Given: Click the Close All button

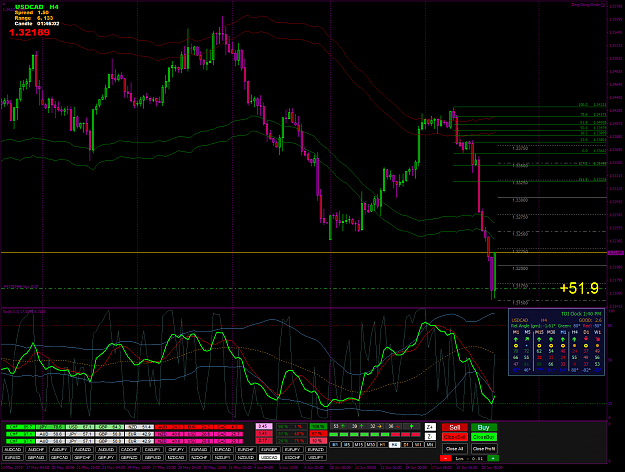Looking at the screenshot, I should click(455, 449).
